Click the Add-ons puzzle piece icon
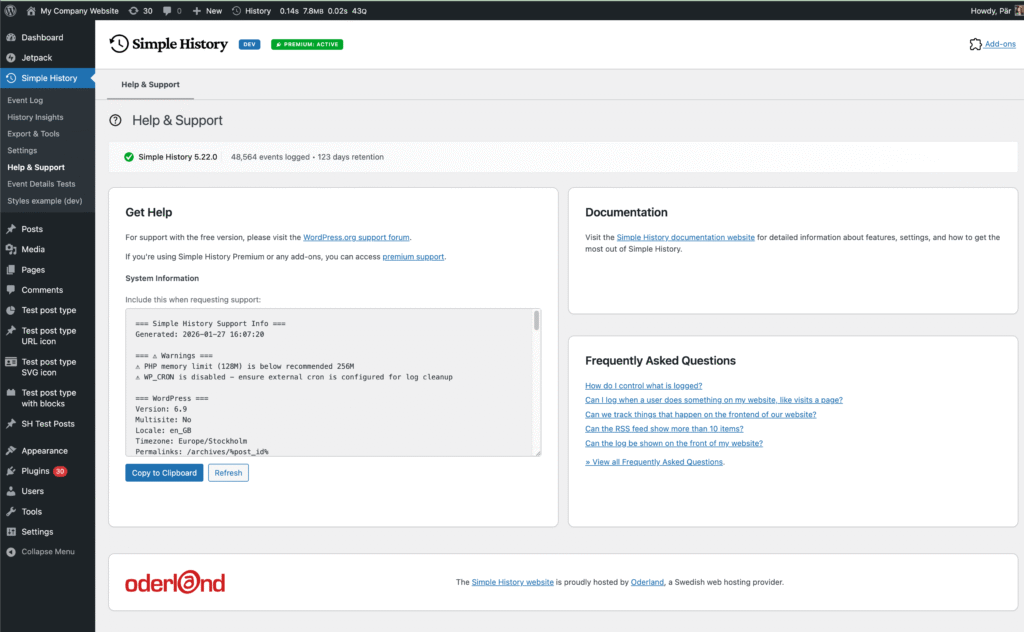1024x632 pixels. point(976,45)
